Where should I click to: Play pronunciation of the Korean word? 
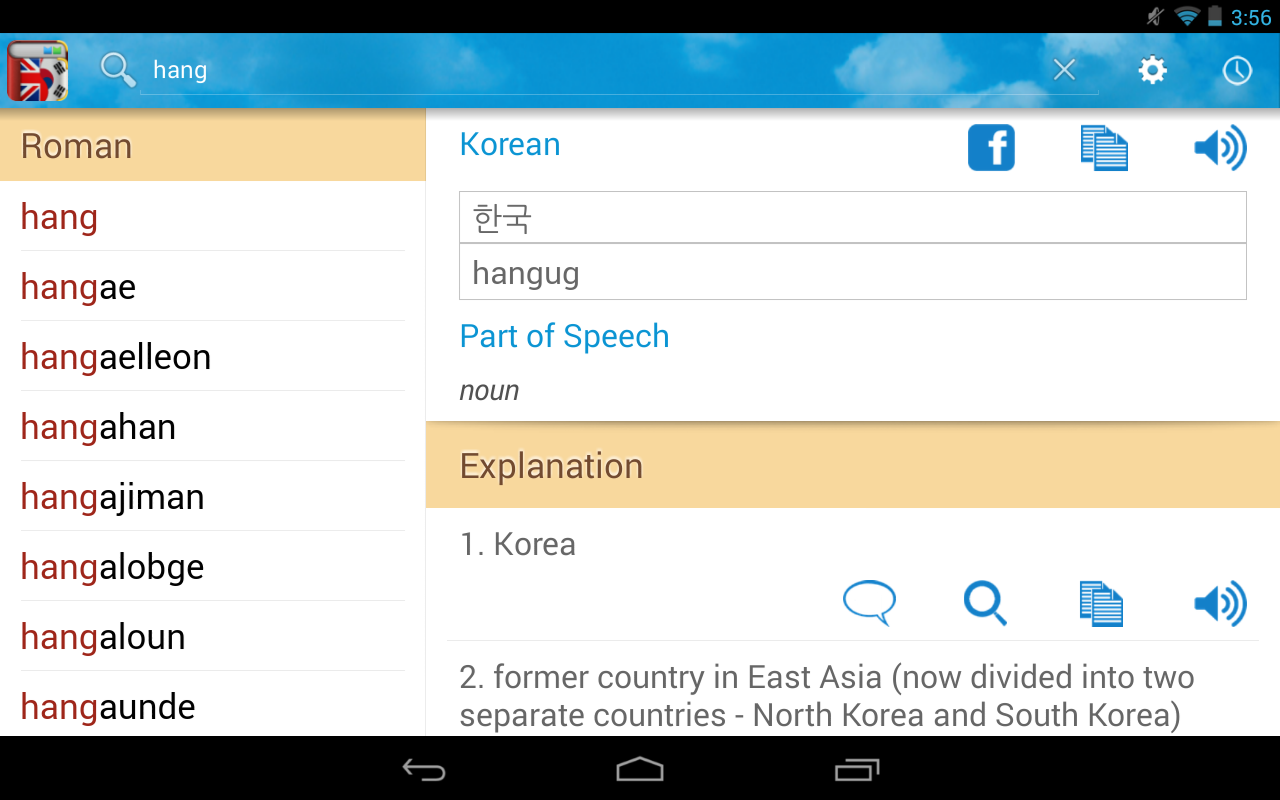pyautogui.click(x=1220, y=148)
